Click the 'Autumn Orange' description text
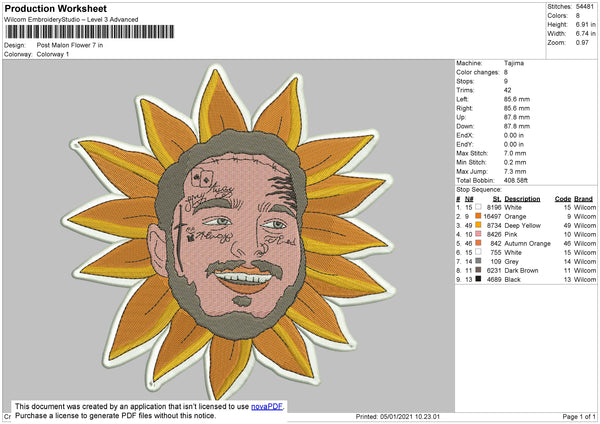This screenshot has width=600, height=424. [x=528, y=243]
